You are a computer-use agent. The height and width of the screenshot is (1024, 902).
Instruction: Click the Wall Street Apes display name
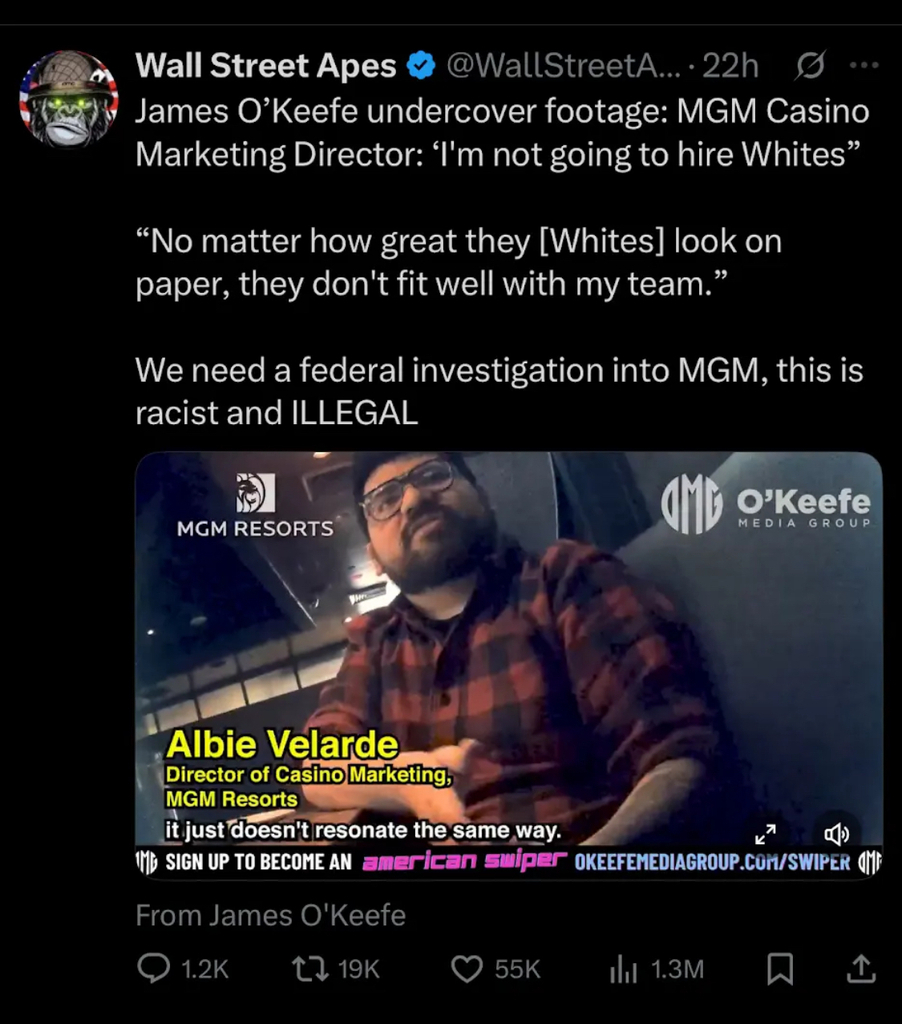(265, 65)
